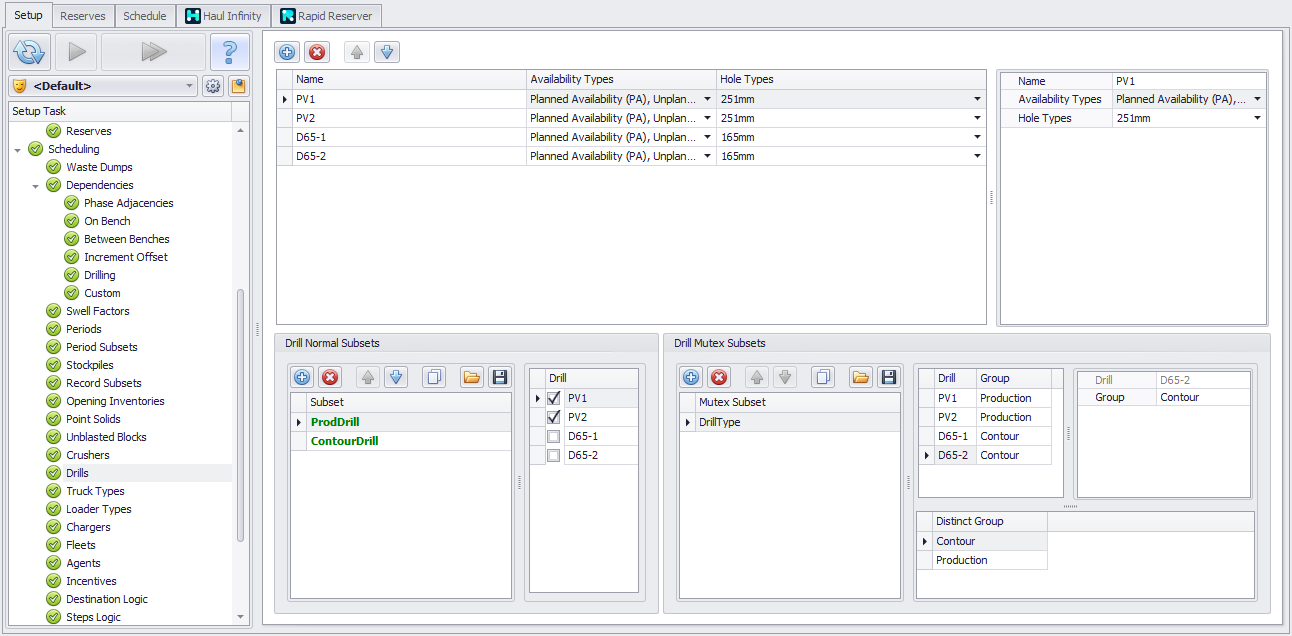This screenshot has height=636, width=1292.
Task: Open the Default scenario dropdown
Action: pos(190,86)
